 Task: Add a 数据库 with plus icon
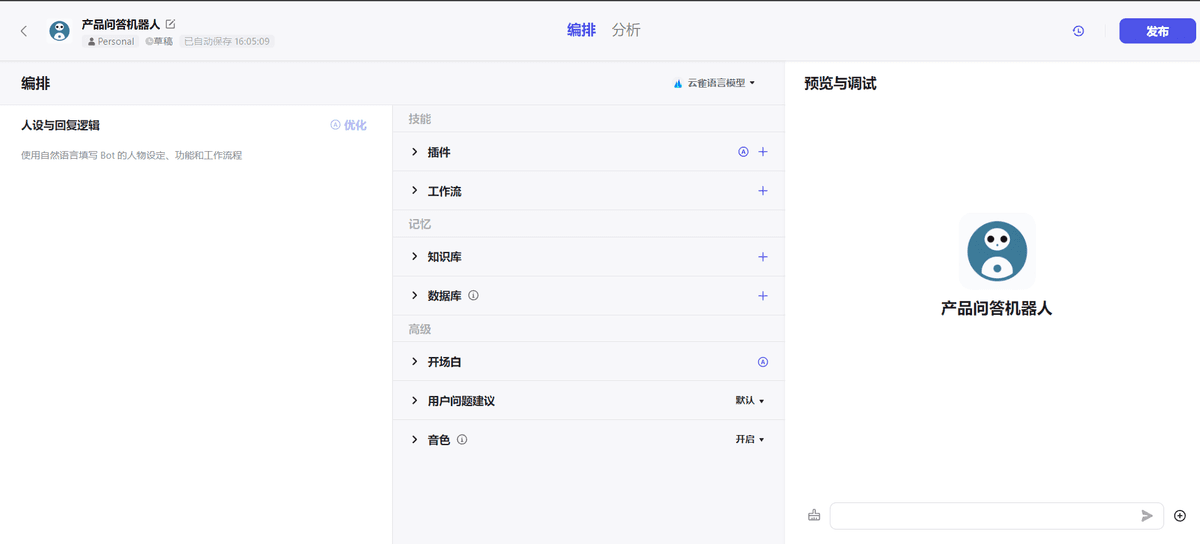click(763, 296)
